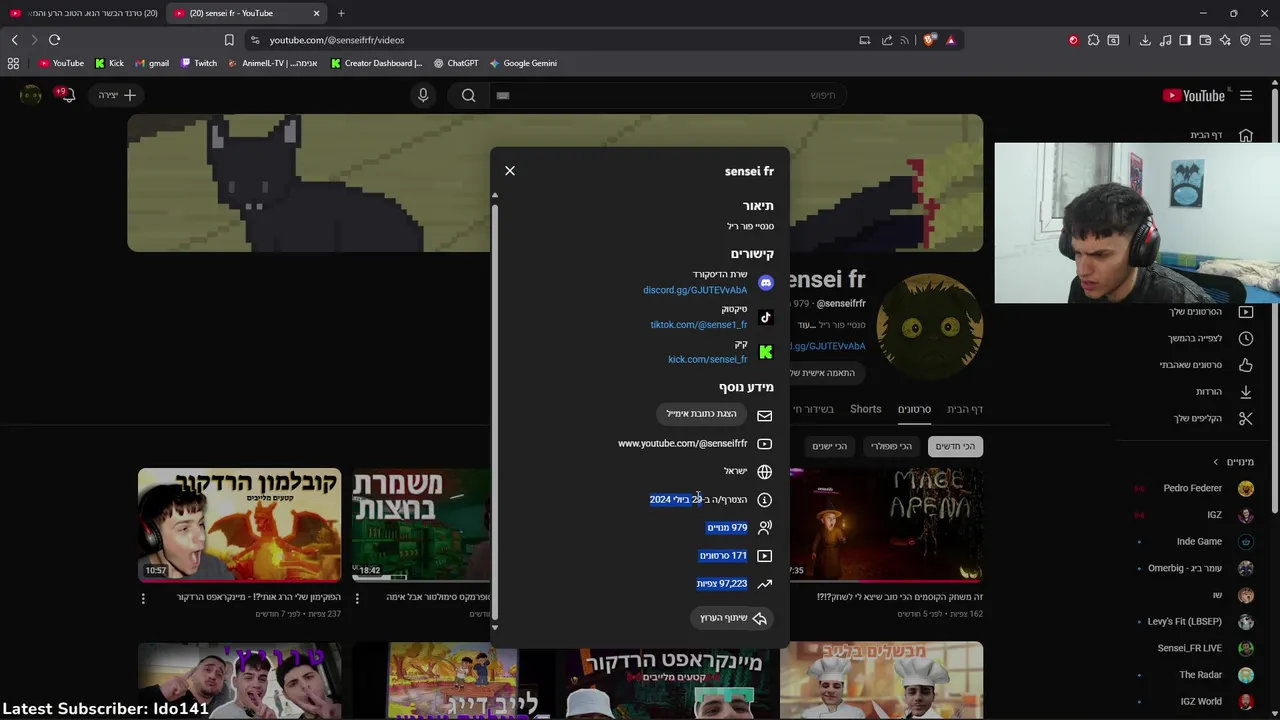Open Brave Shields icon
This screenshot has height=720, width=1280.
pyautogui.click(x=929, y=40)
